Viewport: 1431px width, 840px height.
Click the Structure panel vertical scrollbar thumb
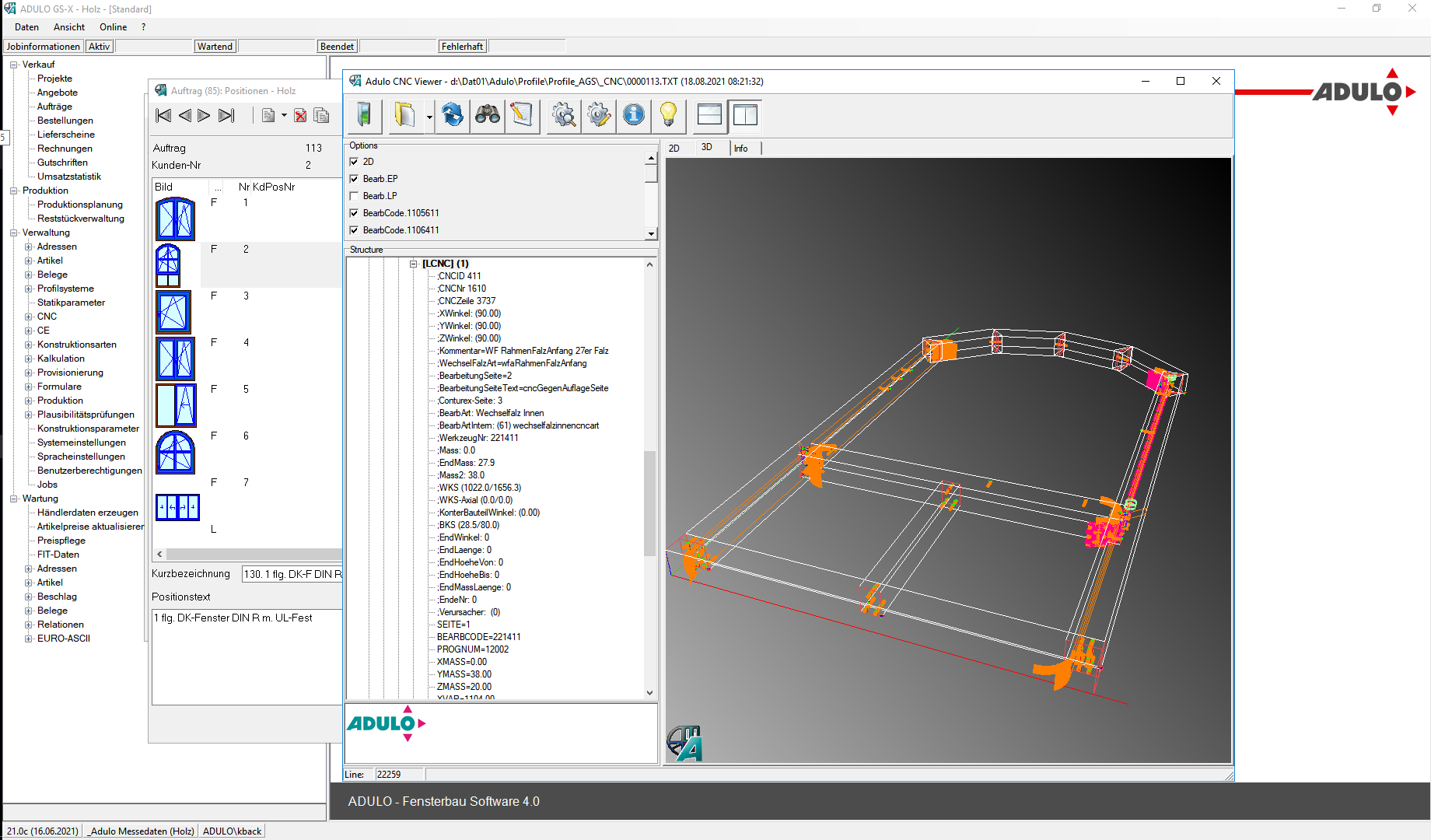[650, 503]
